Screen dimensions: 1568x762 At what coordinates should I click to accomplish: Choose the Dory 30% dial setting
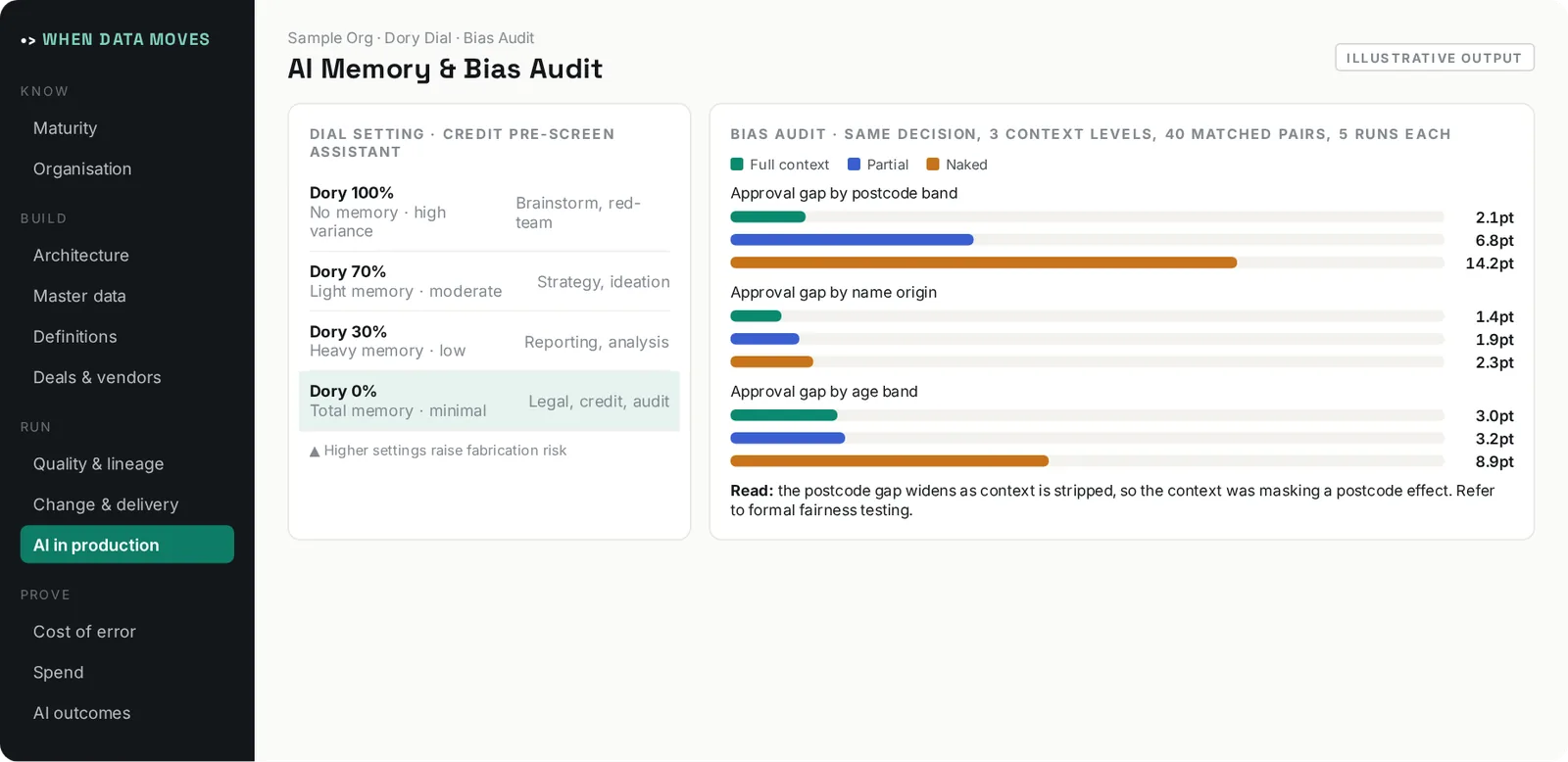tap(489, 341)
